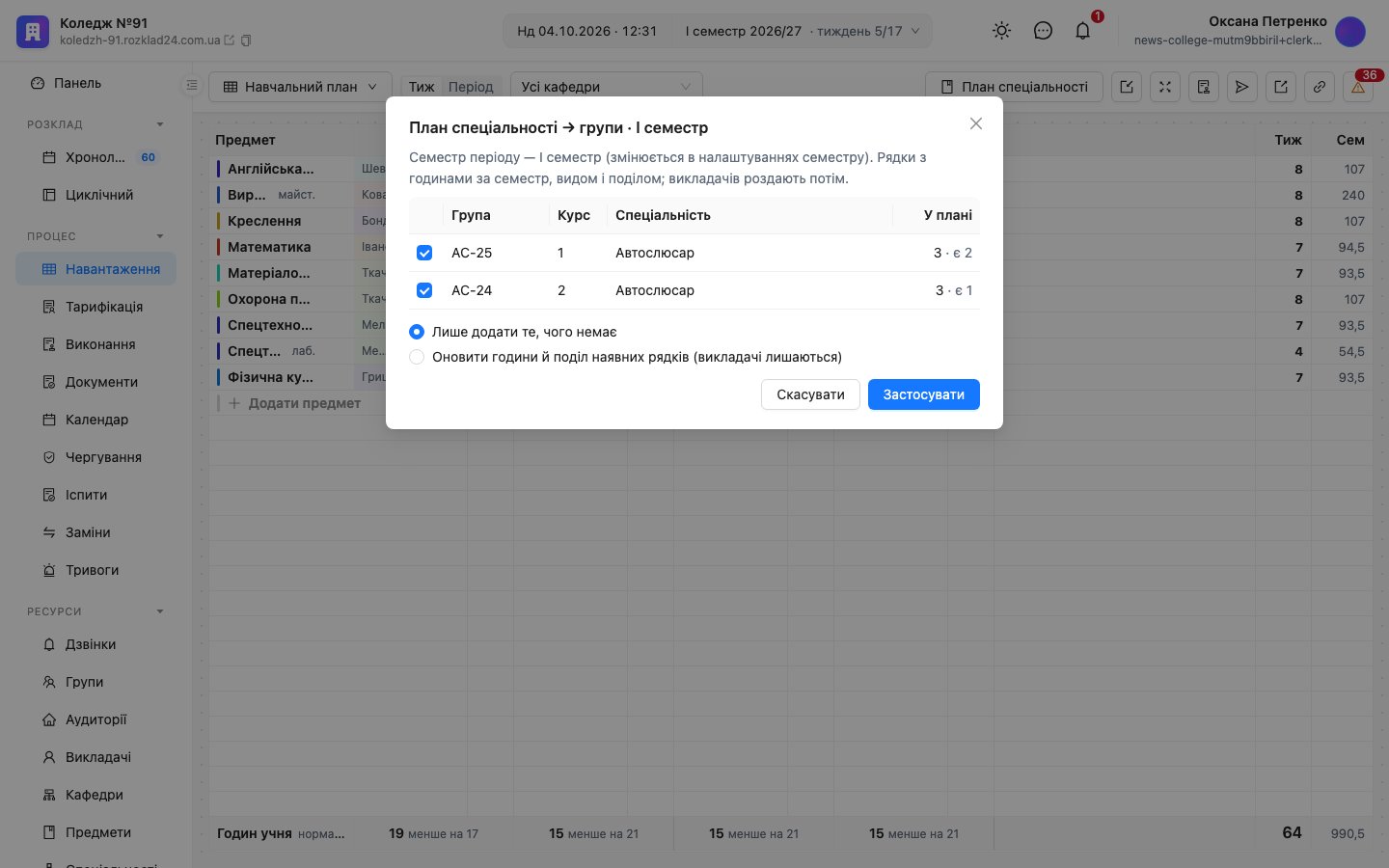Open Викладачі in sidebar

(x=95, y=757)
